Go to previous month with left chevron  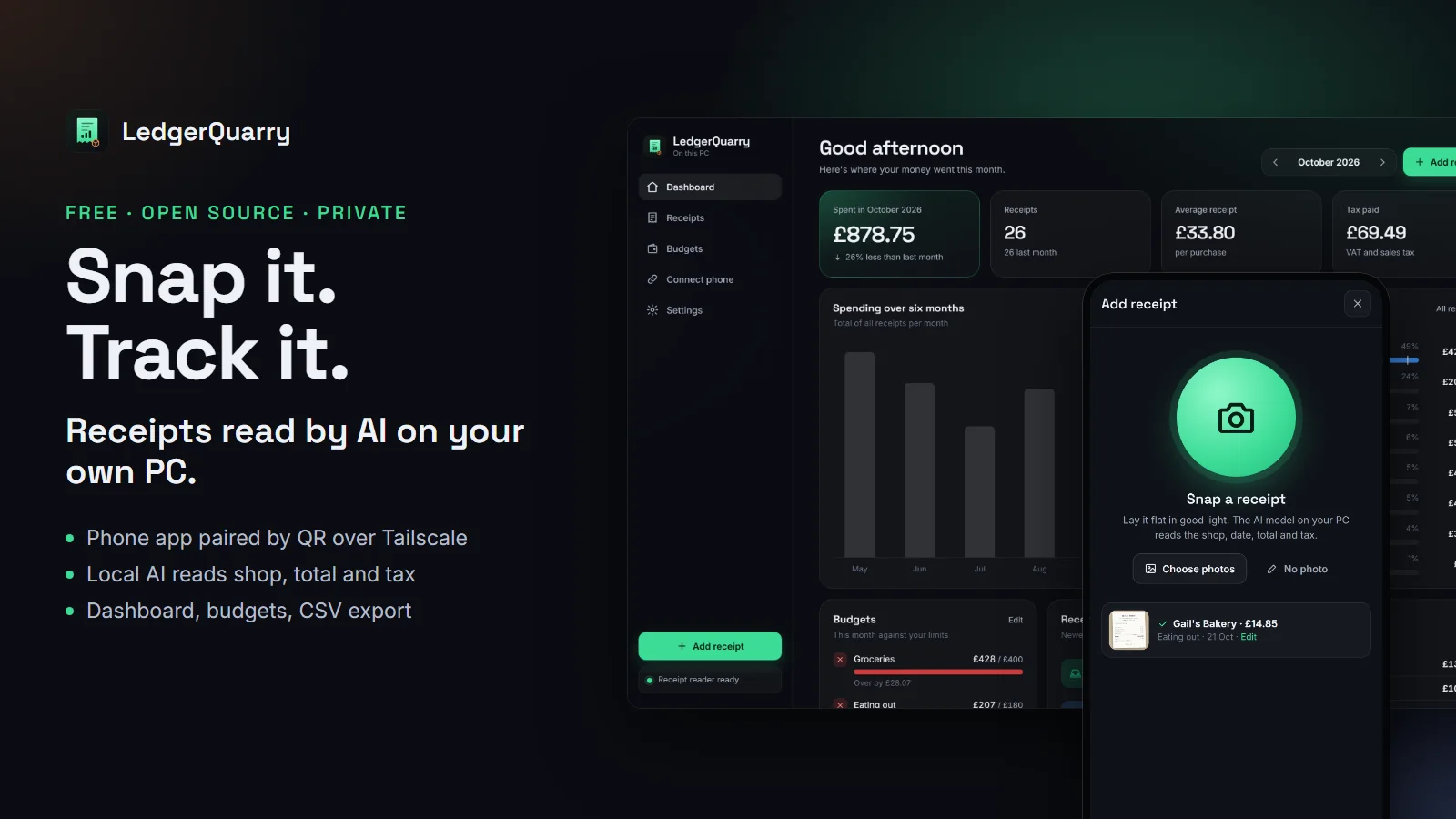[x=1275, y=163]
